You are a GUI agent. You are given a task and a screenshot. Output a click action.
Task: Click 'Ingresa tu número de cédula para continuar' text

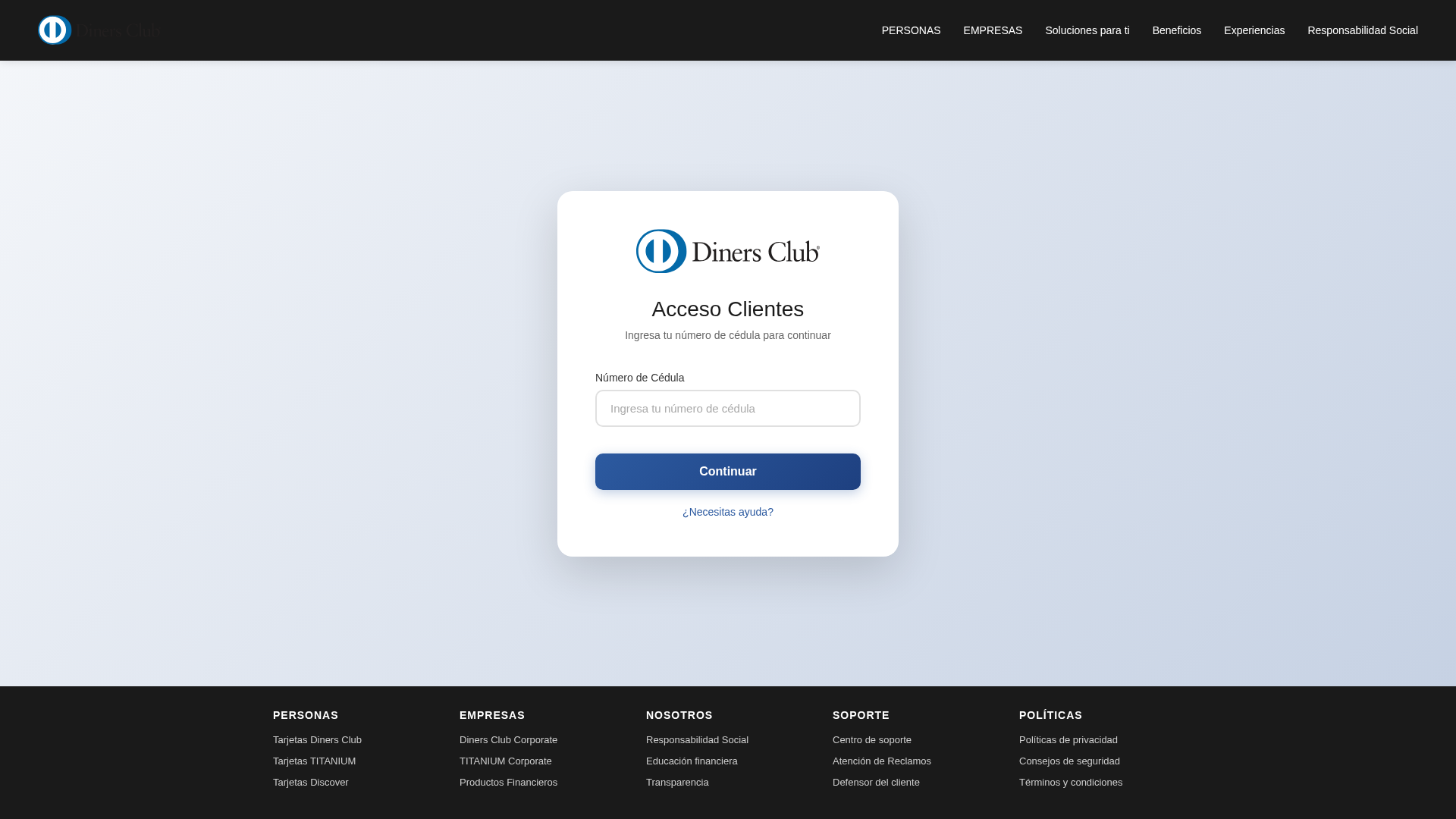[728, 335]
